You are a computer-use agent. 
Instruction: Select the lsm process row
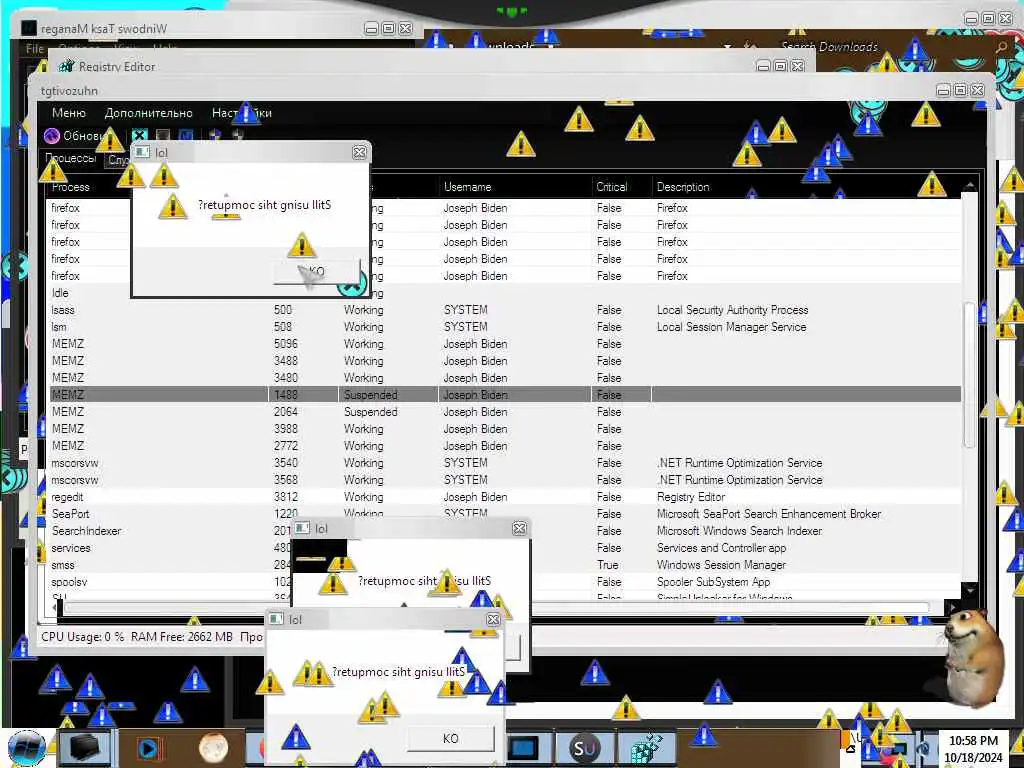coord(505,327)
